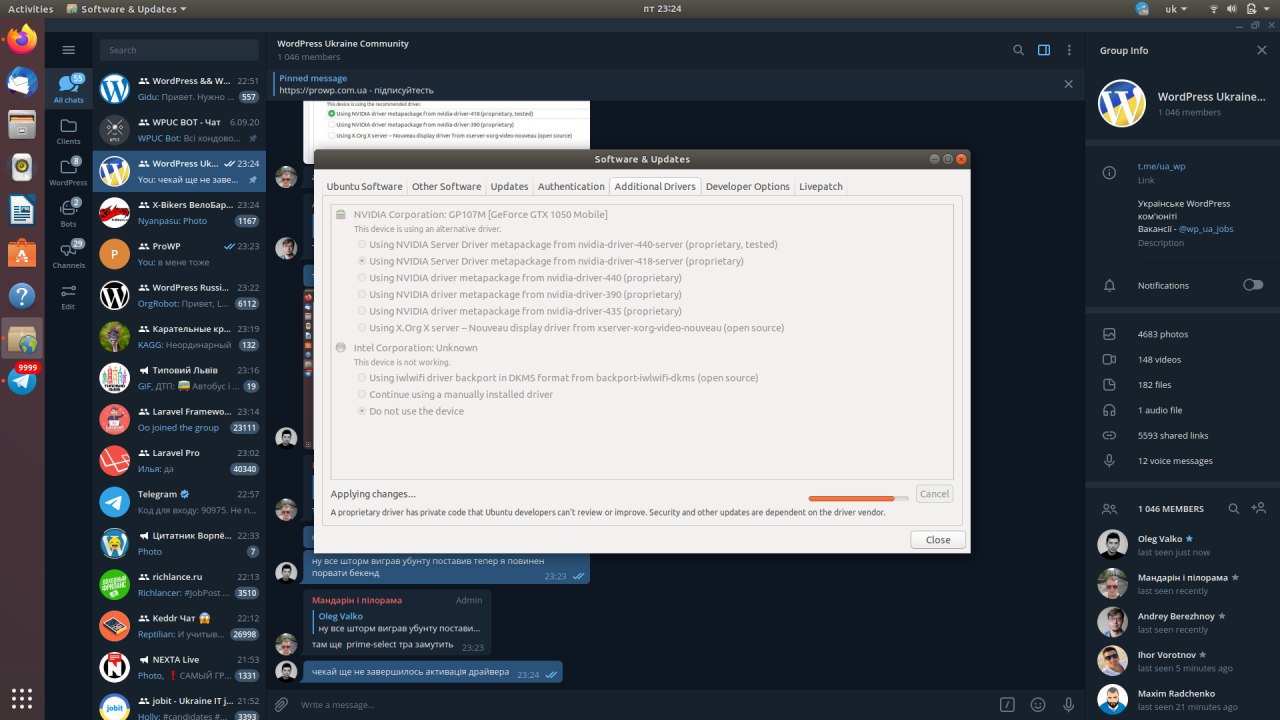Switch to the Developer Options tab
This screenshot has width=1280, height=720.
pos(747,186)
